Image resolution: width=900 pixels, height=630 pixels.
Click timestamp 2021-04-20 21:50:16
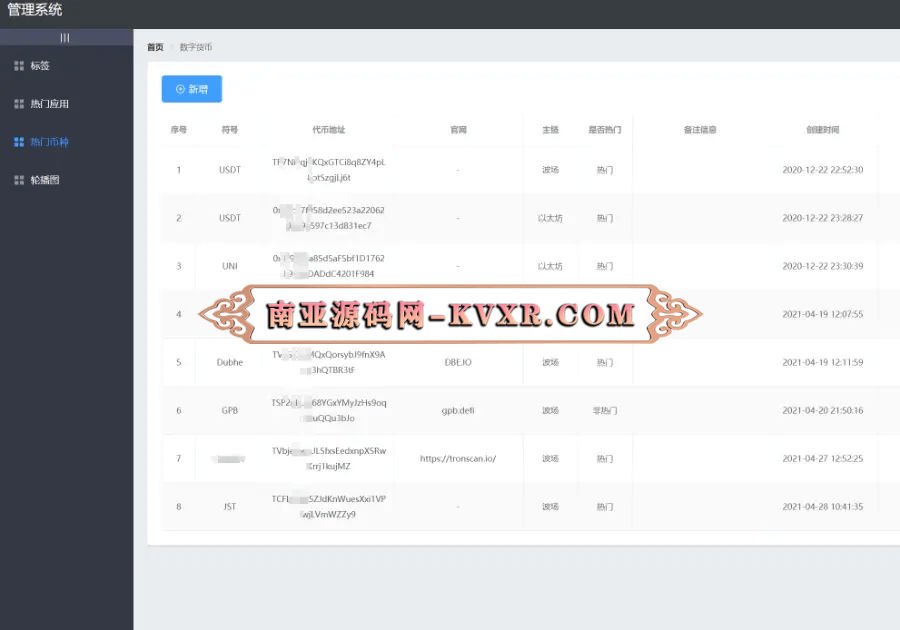click(823, 411)
